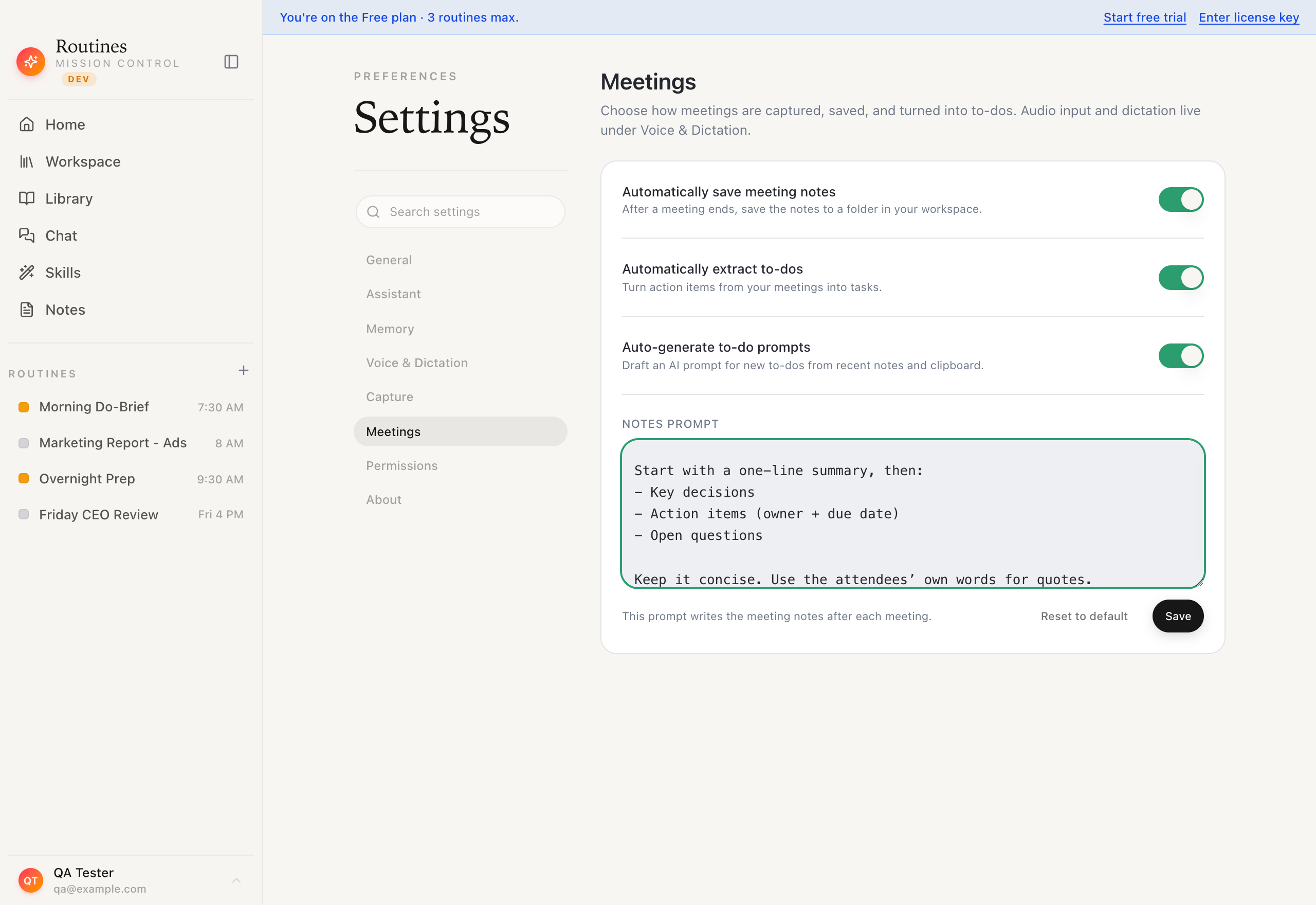
Task: Click Enter license key link
Action: (1249, 17)
